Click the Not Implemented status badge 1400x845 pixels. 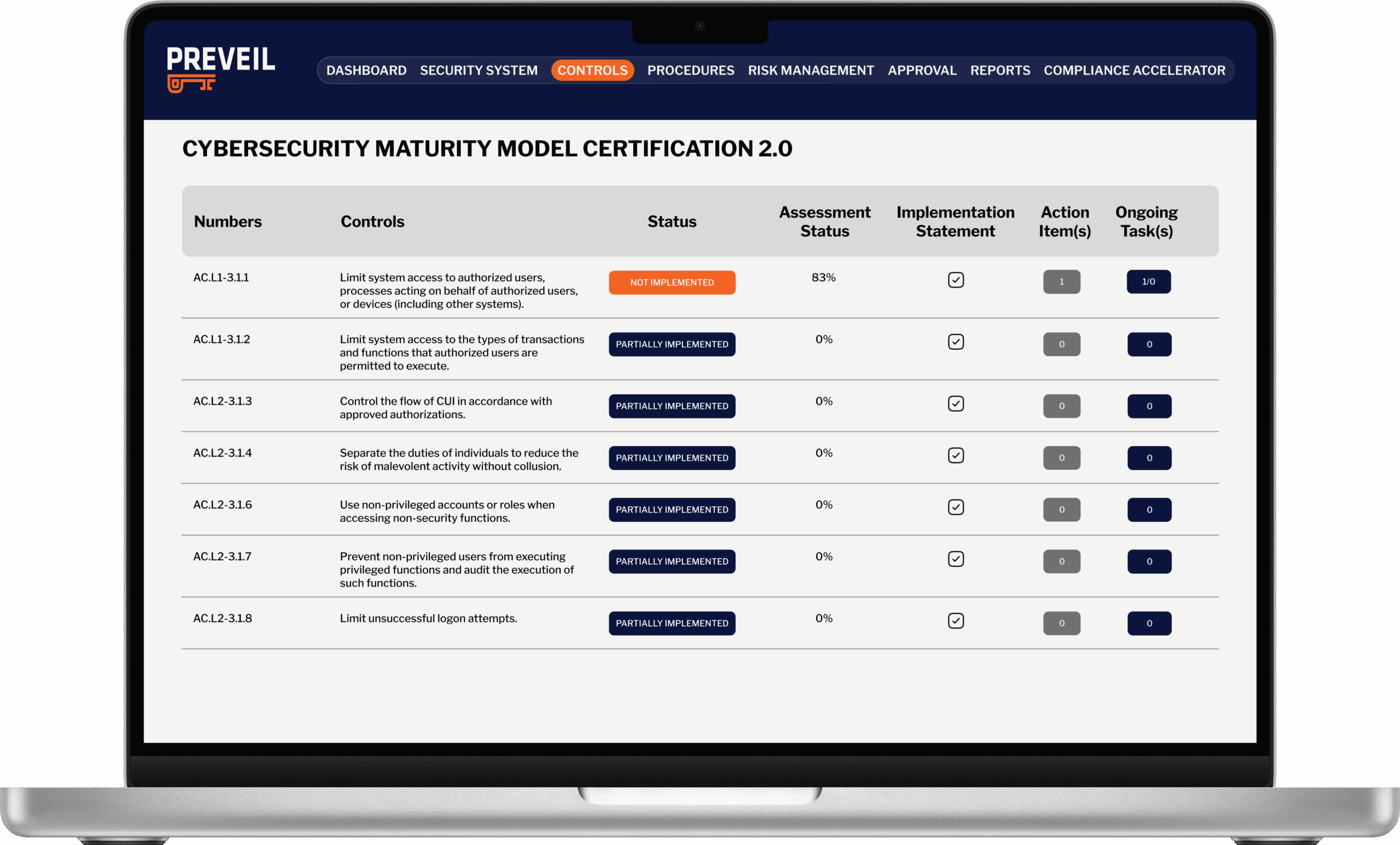[672, 282]
